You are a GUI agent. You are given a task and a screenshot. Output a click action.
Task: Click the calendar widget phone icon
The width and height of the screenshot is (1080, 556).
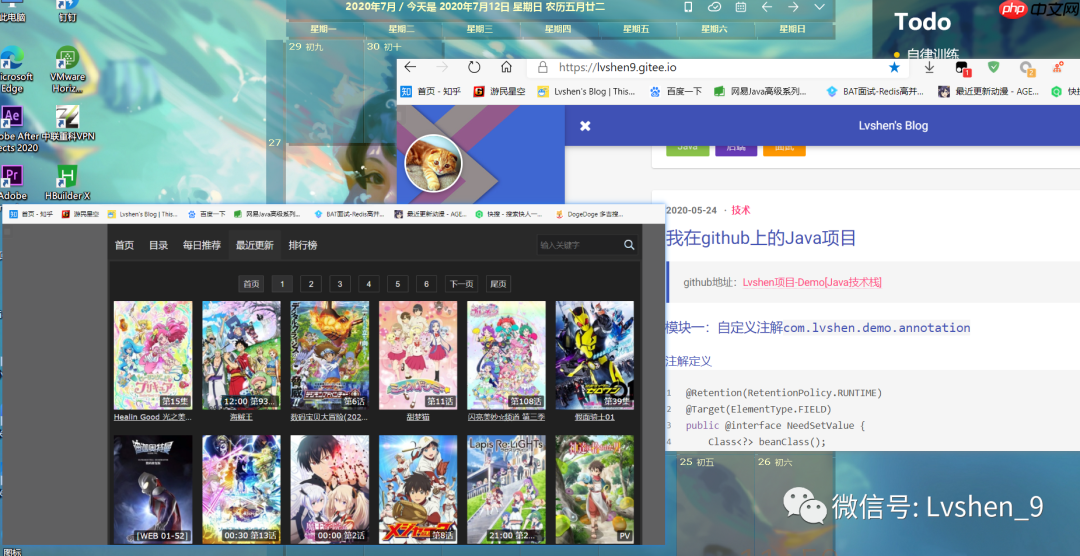pyautogui.click(x=687, y=7)
